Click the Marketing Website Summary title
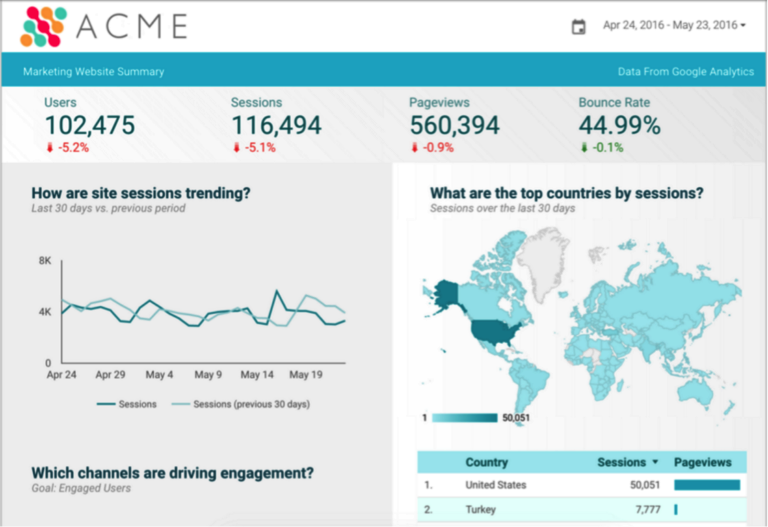The width and height of the screenshot is (768, 527). pos(93,72)
